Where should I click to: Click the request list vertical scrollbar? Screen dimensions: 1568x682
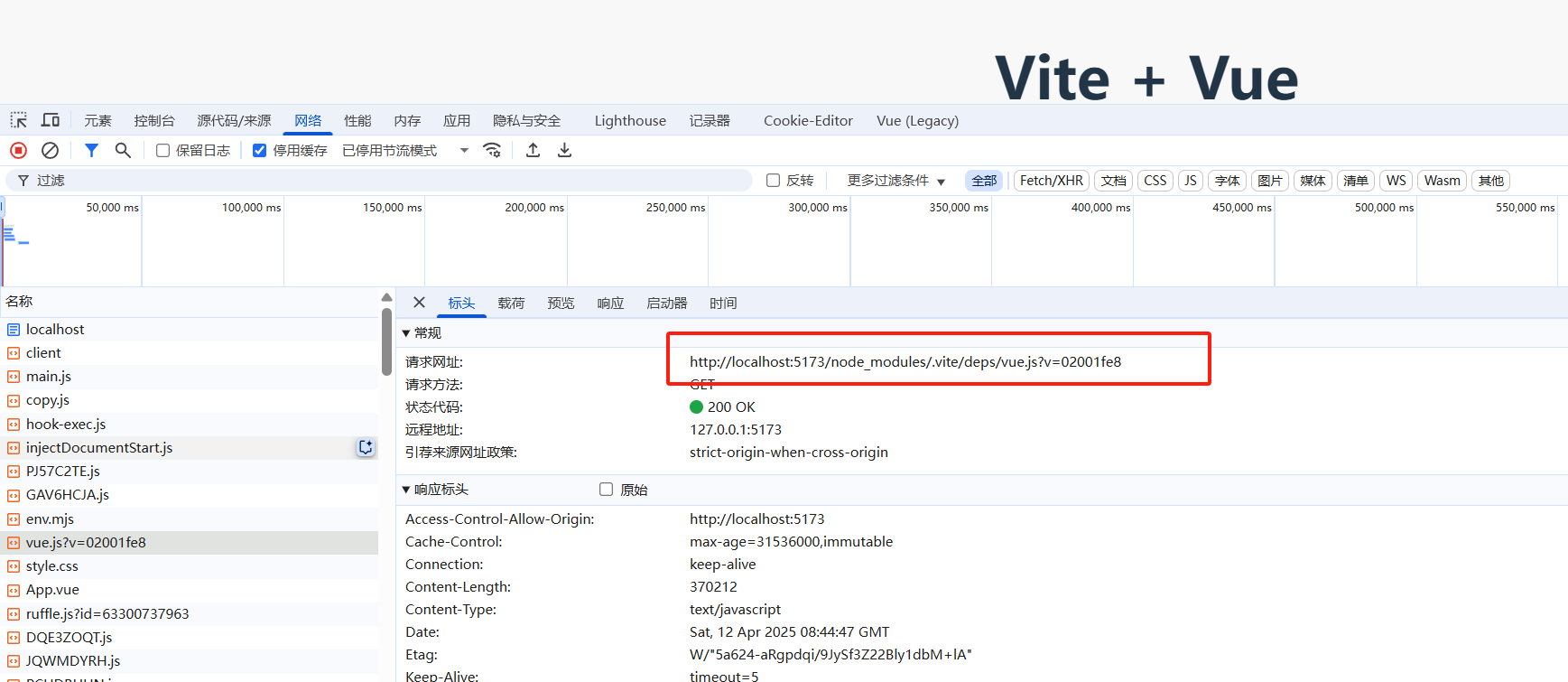386,341
